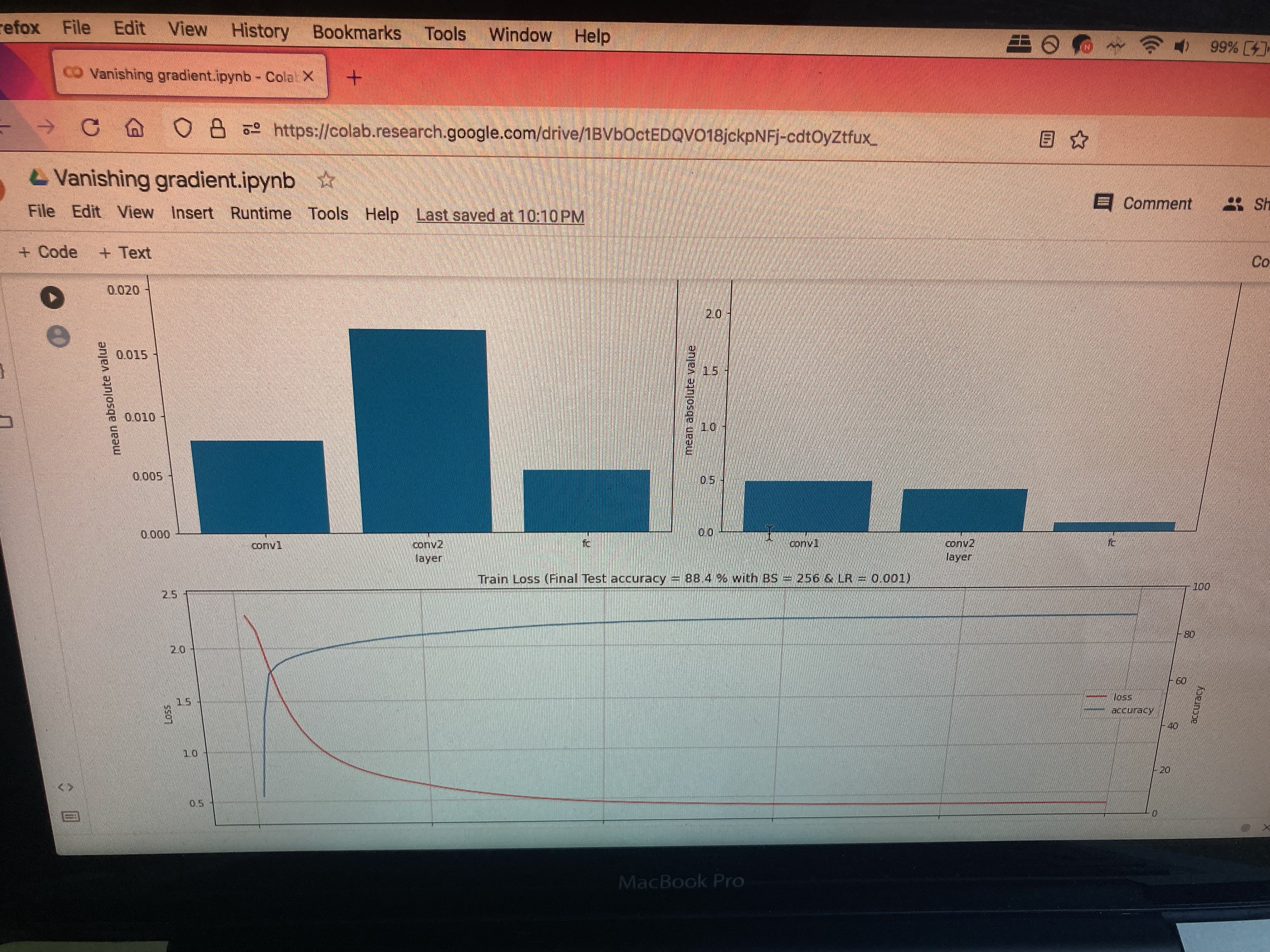Open Firefox Window menu
The height and width of the screenshot is (952, 1270).
point(520,35)
